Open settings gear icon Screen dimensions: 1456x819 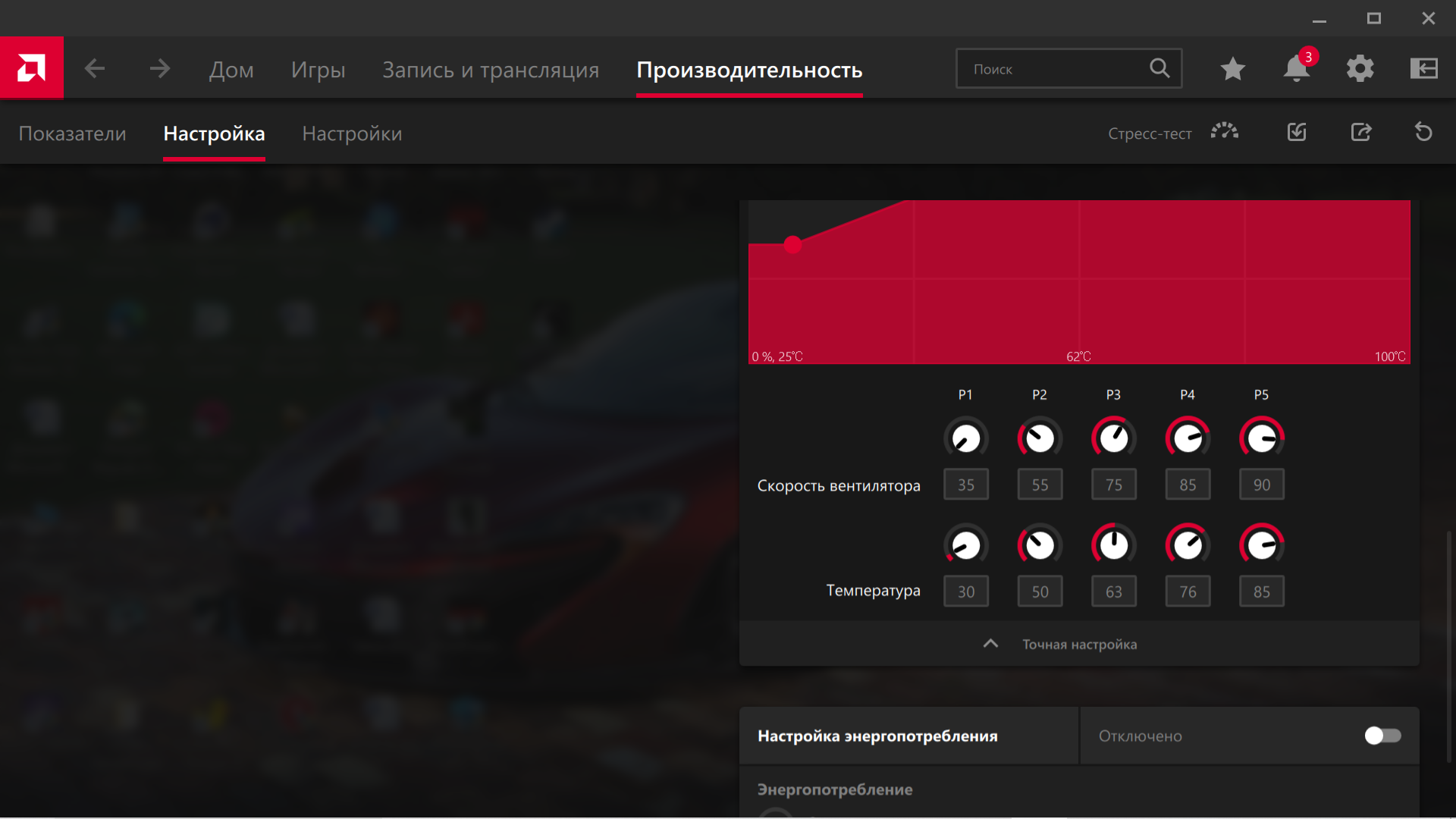(x=1360, y=69)
